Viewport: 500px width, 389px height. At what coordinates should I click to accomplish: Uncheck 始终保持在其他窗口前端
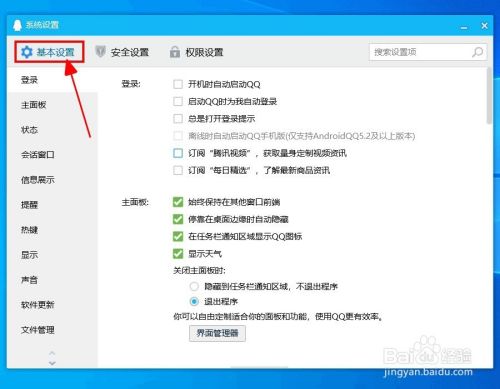pos(178,202)
